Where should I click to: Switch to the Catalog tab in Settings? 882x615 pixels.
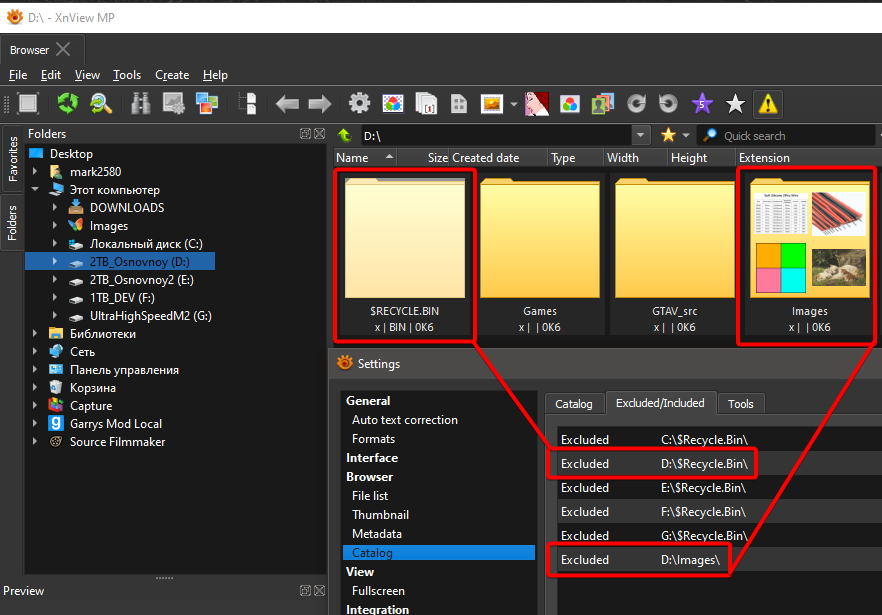click(x=574, y=403)
